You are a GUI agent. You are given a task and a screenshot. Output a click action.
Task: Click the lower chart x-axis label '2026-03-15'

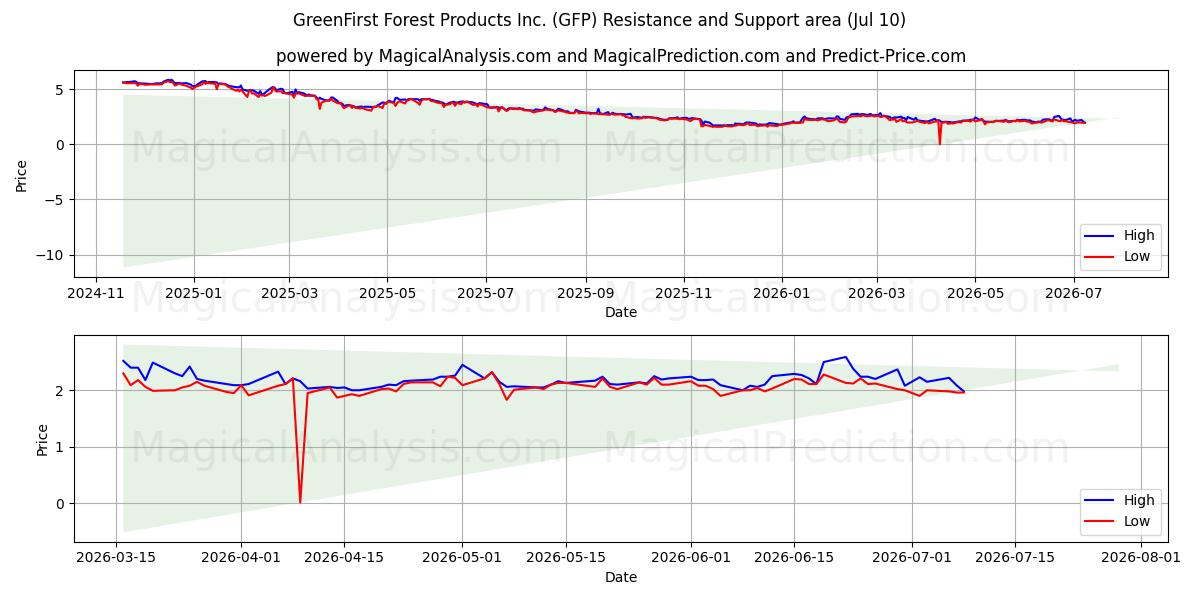[x=116, y=559]
